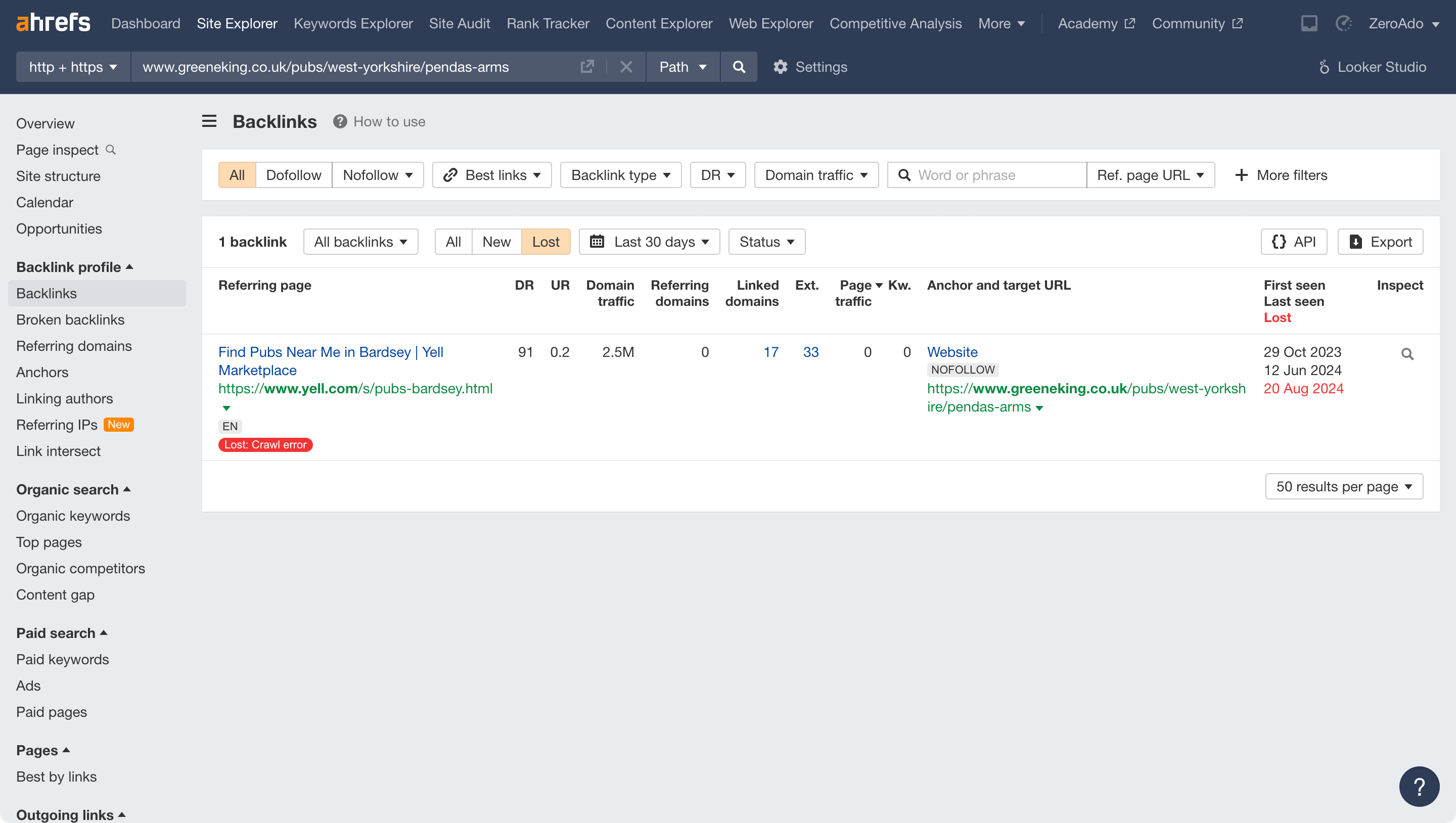Open Last 30 days date dropdown

650,242
